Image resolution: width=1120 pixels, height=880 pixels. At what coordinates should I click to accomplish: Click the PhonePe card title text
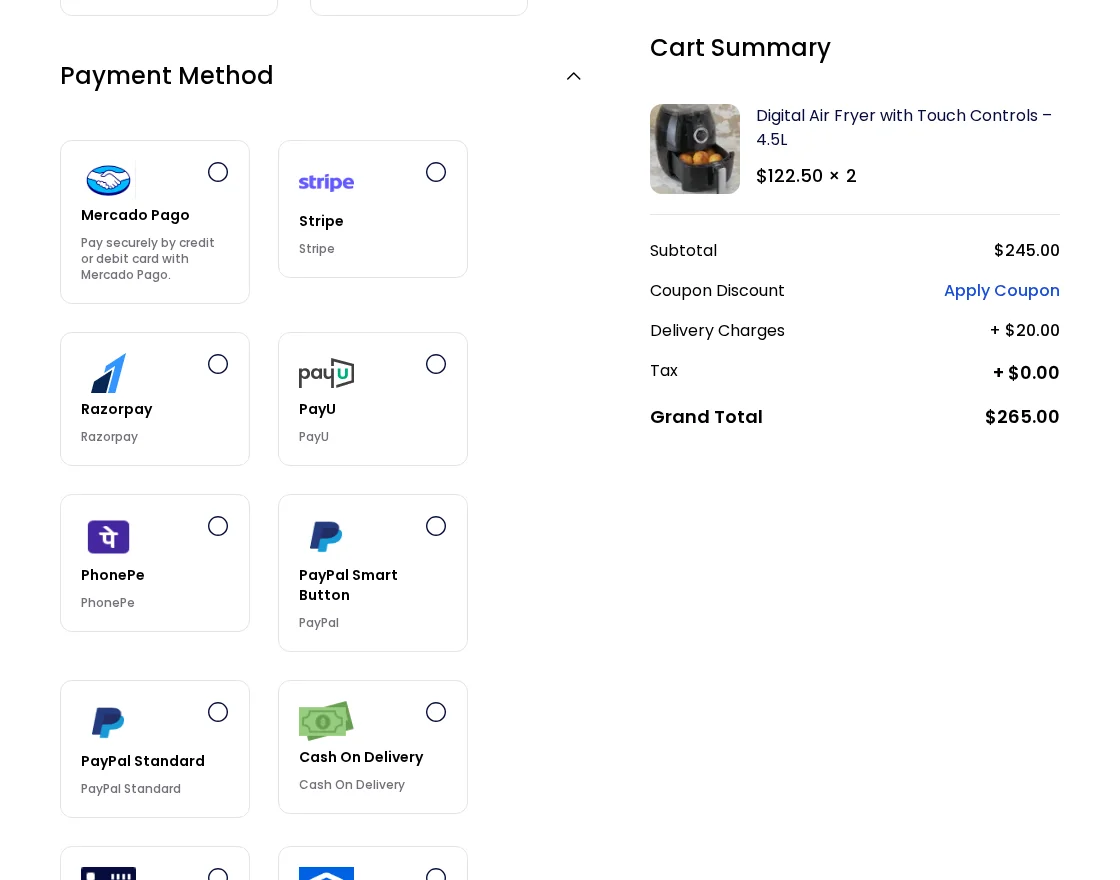[x=112, y=575]
